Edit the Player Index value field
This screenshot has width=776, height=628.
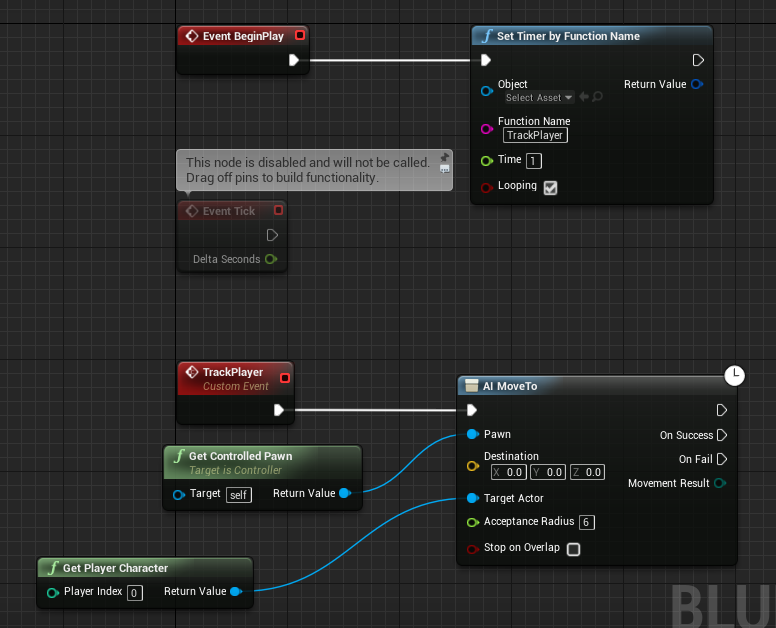[x=135, y=593]
